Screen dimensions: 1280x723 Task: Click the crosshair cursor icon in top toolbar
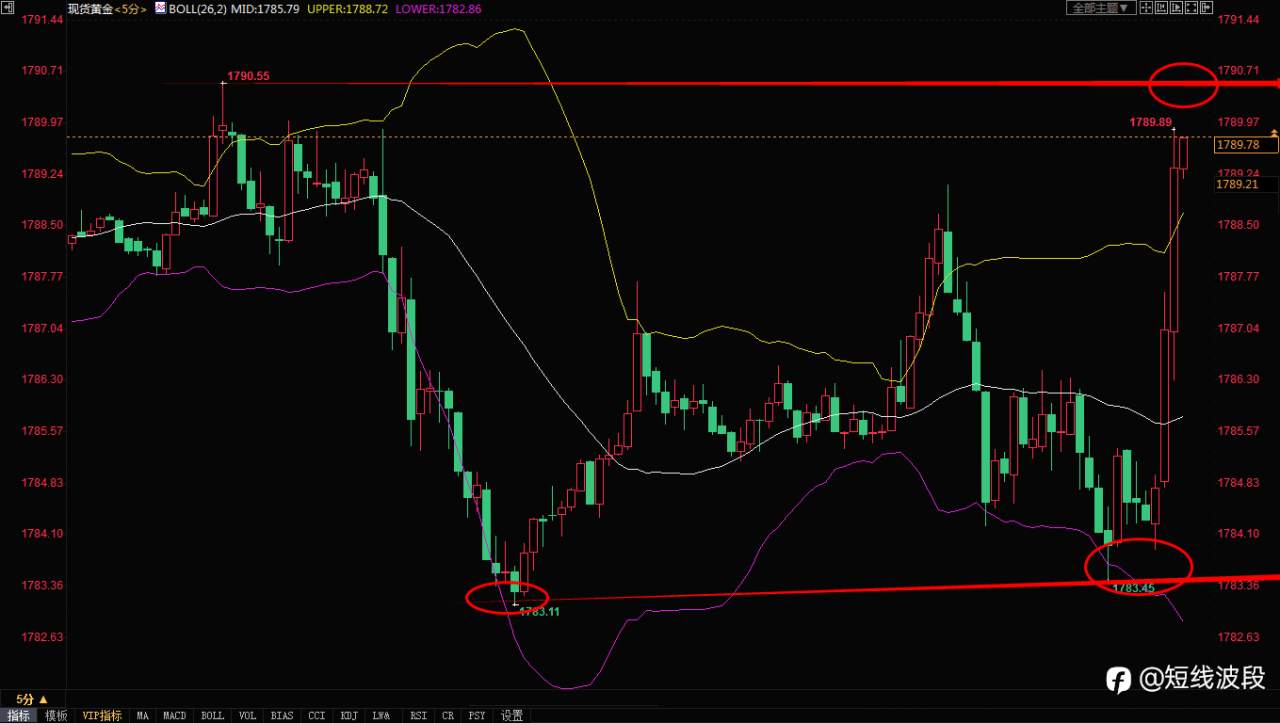click(1146, 8)
